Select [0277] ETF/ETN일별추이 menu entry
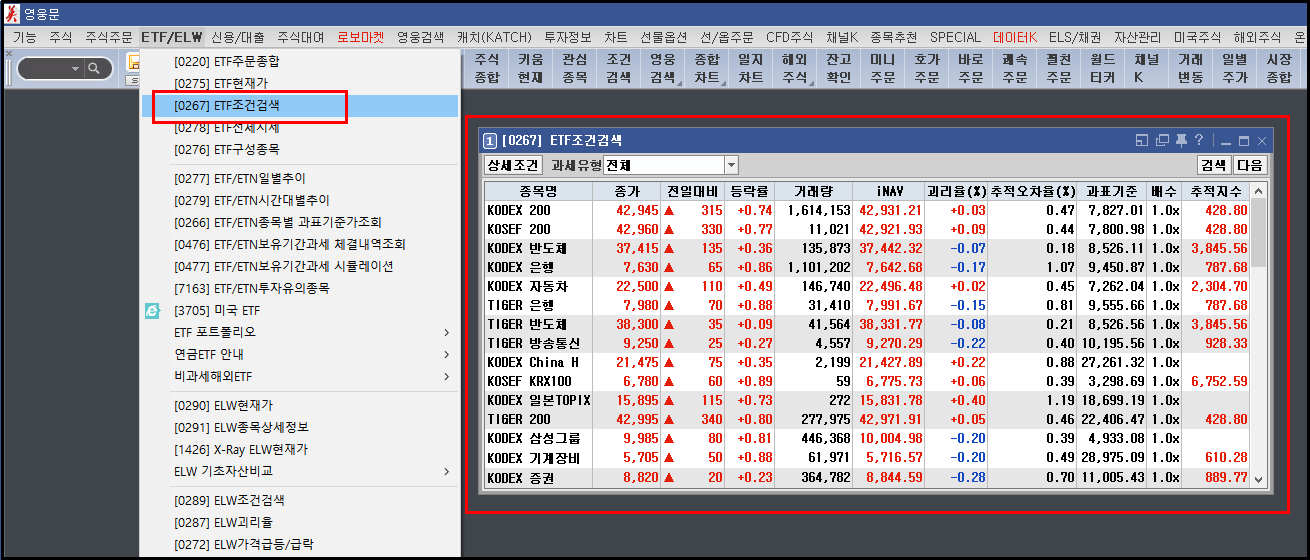Viewport: 1310px width, 560px height. point(300,178)
